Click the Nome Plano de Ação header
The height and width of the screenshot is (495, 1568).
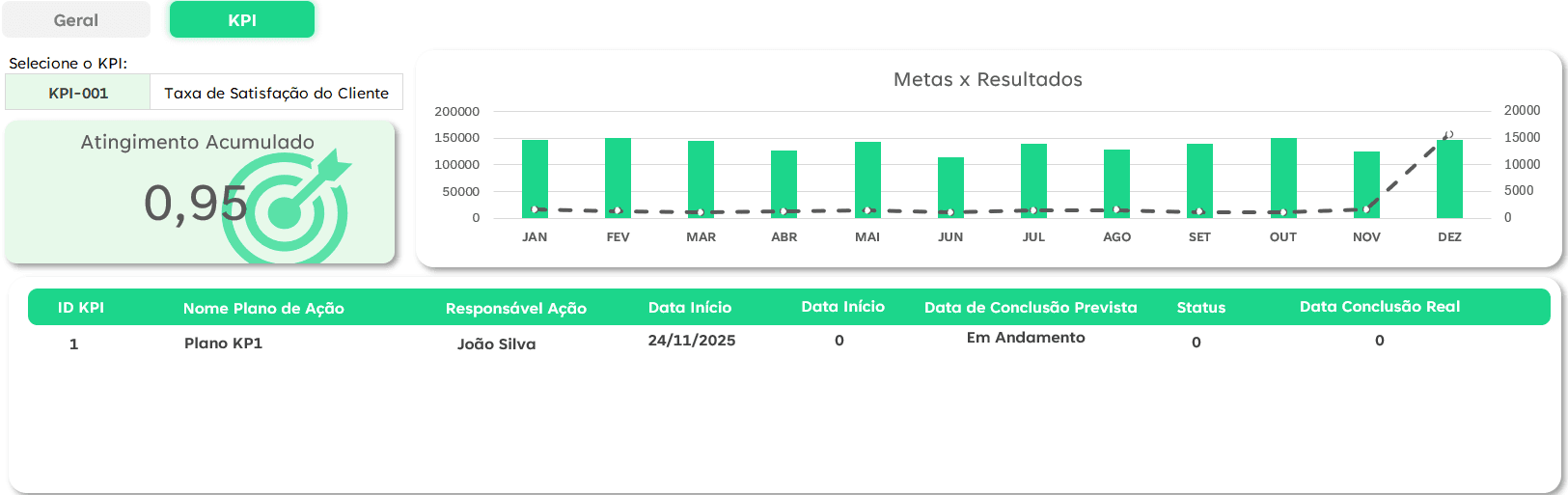263,309
